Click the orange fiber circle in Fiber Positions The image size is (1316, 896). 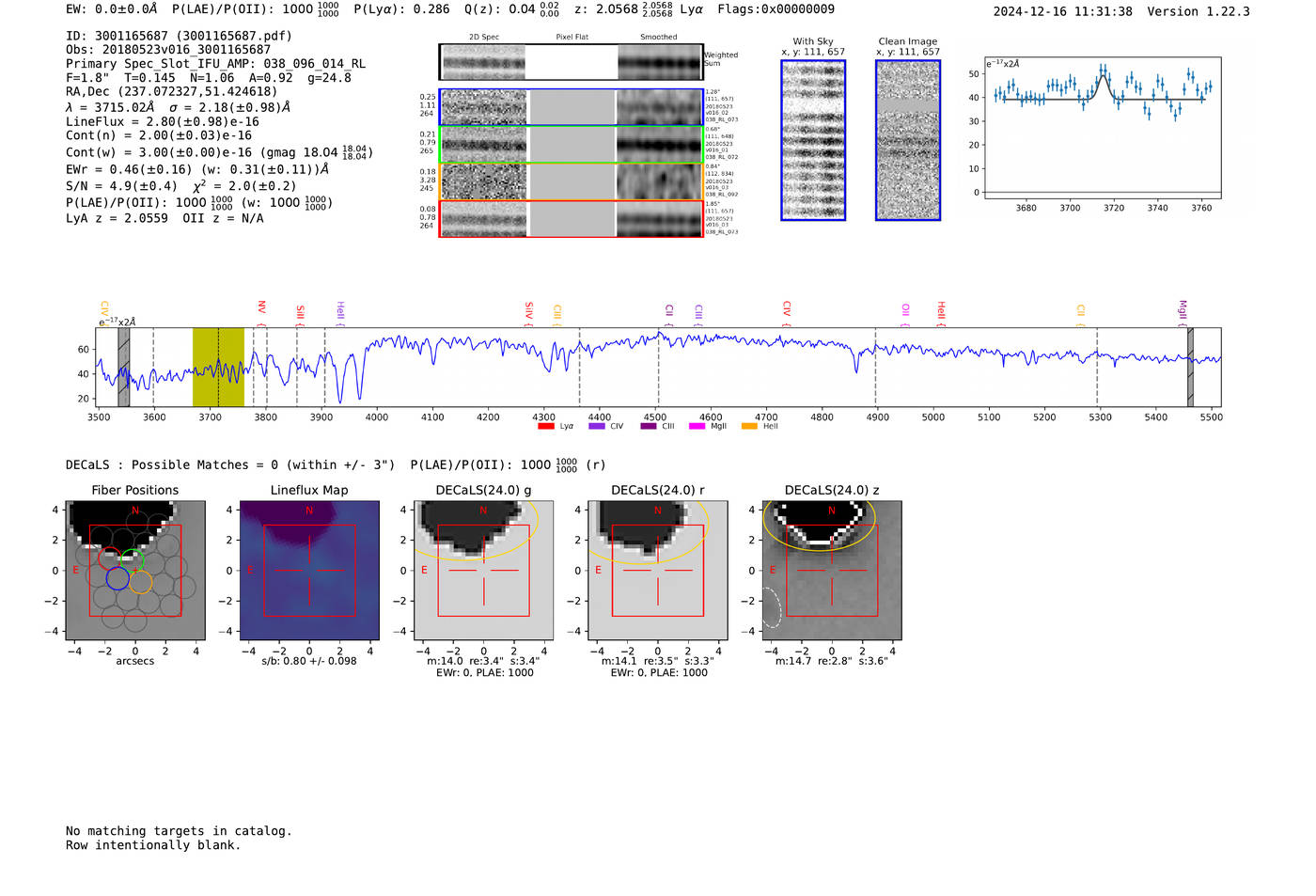coord(141,582)
